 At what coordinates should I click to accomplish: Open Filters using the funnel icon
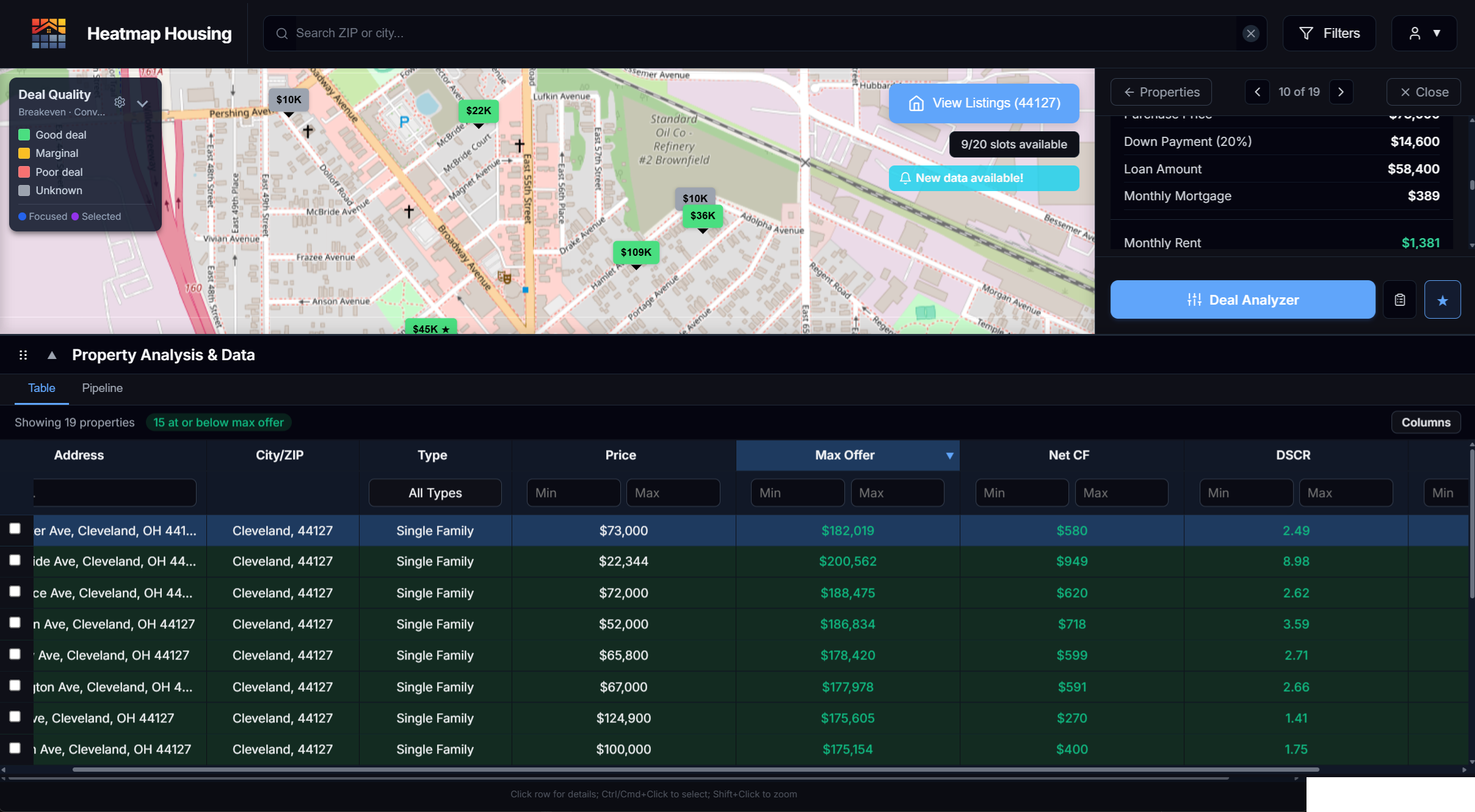[1306, 33]
